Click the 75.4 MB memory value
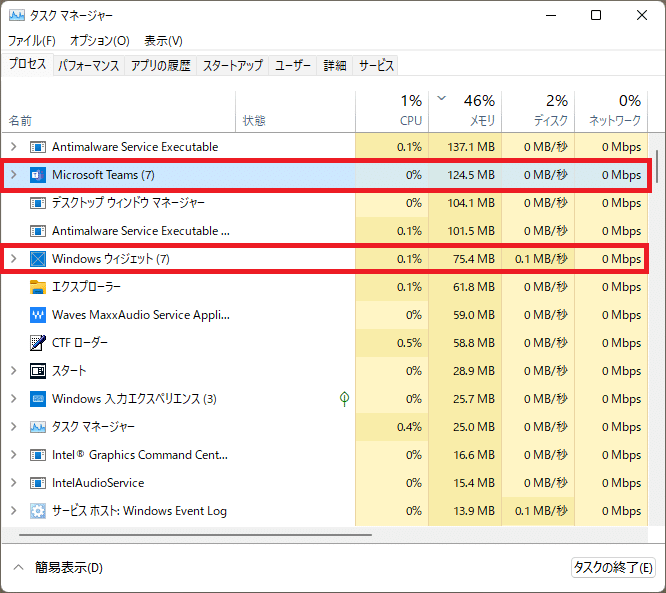This screenshot has width=666, height=593. point(474,259)
